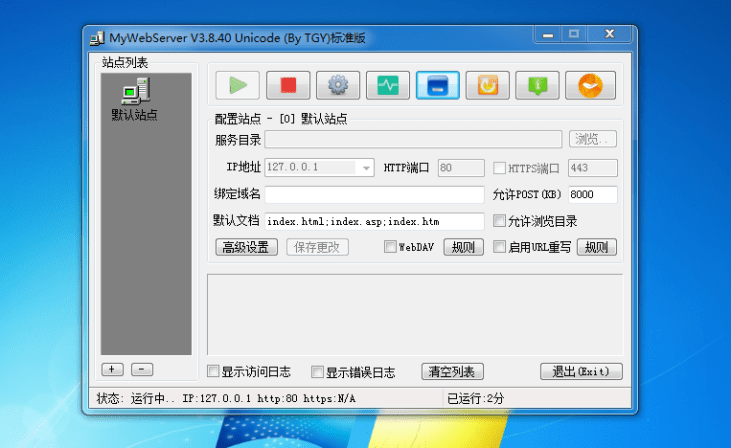Enable the HTTPS端口 checkbox
The width and height of the screenshot is (731, 448).
click(x=499, y=168)
